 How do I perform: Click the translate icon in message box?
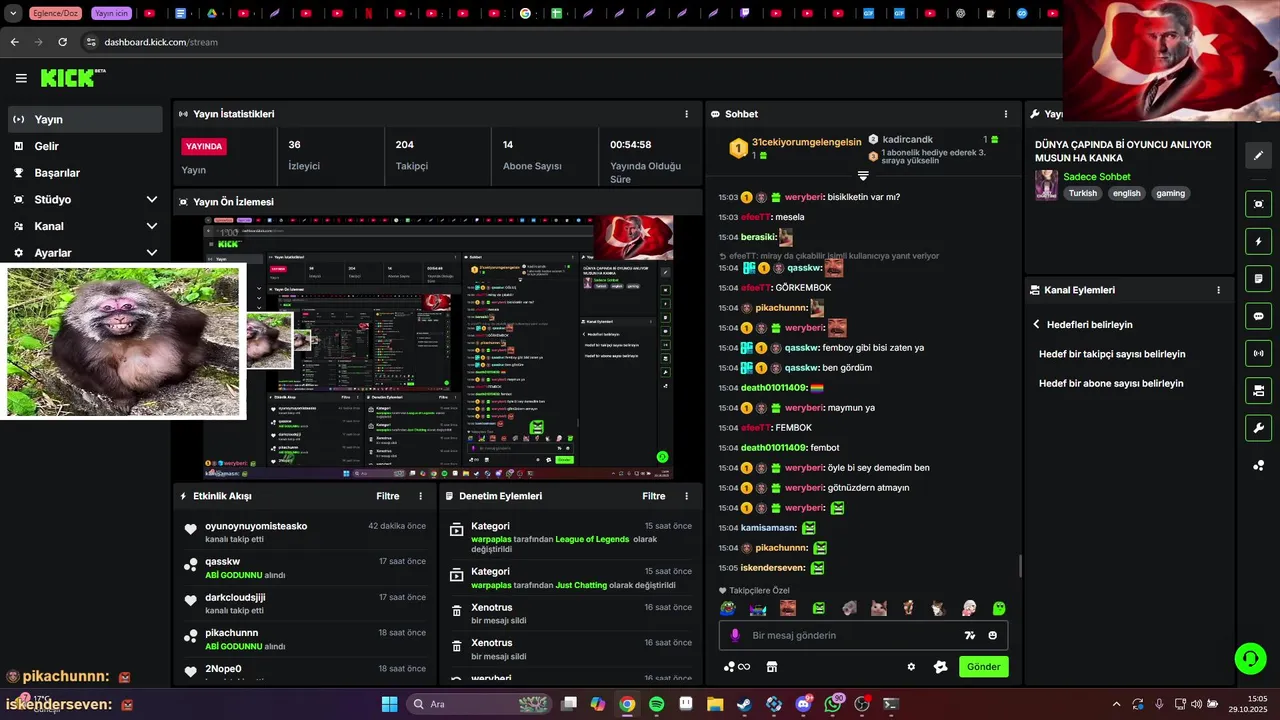pyautogui.click(x=969, y=635)
